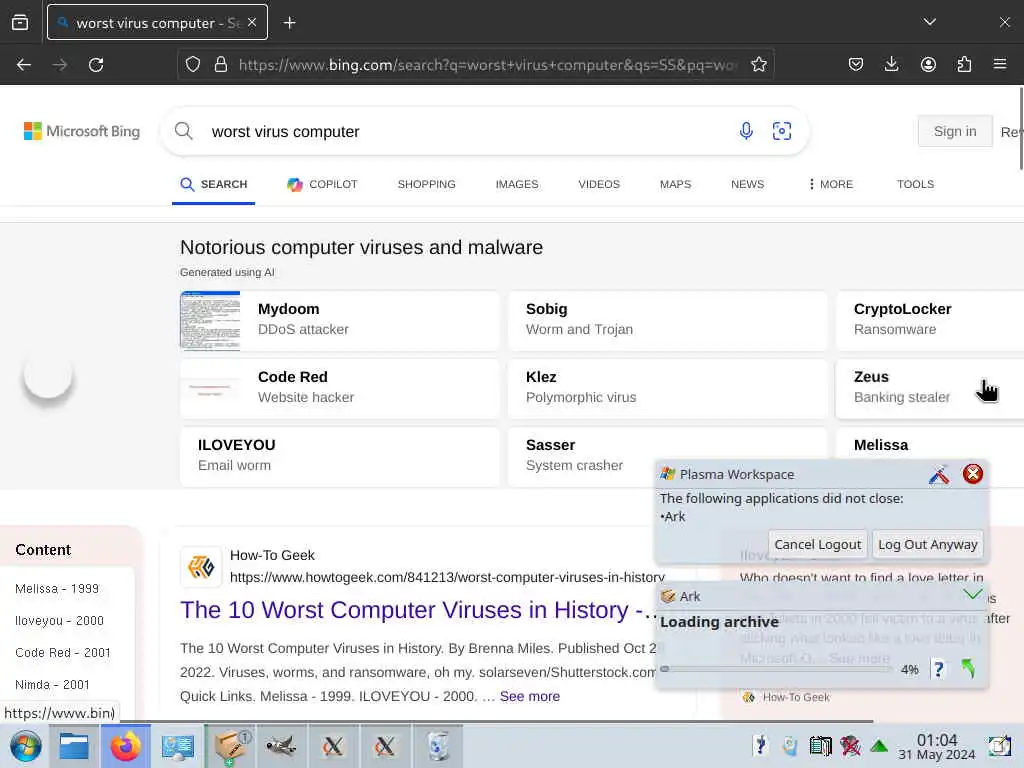Bookmark this page with the star
Image resolution: width=1024 pixels, height=768 pixels.
[759, 65]
